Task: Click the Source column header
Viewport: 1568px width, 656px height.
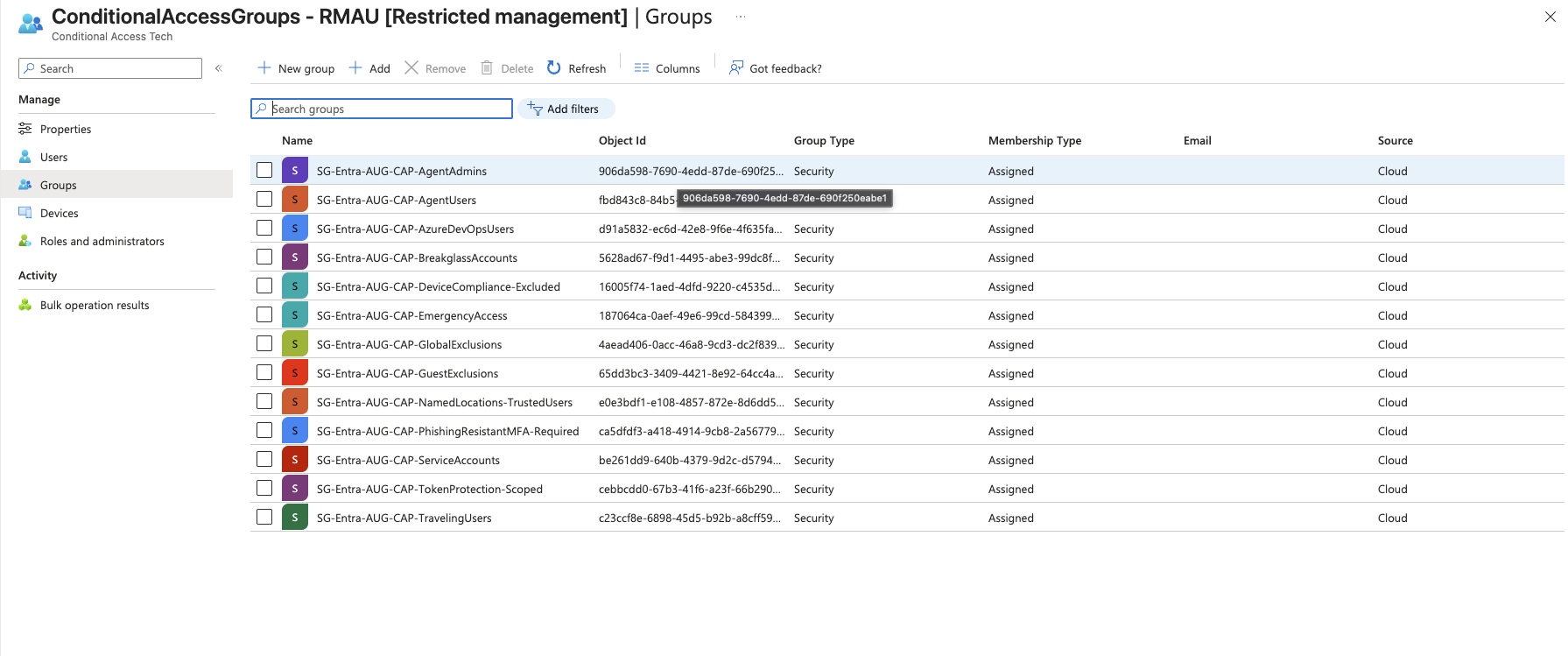Action: click(1396, 140)
